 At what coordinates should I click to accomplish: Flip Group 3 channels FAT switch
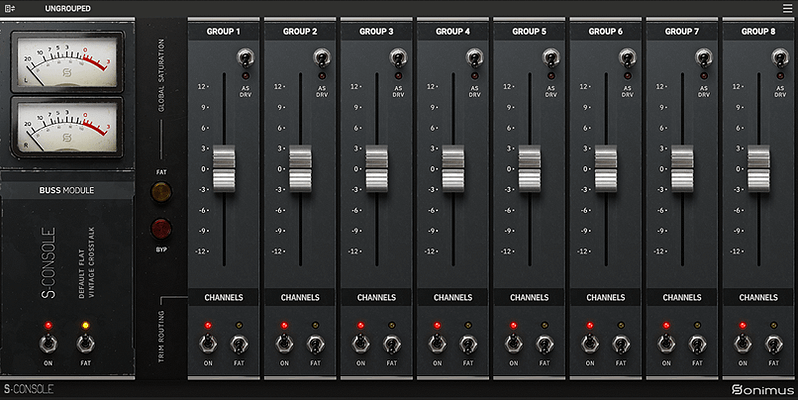[391, 344]
